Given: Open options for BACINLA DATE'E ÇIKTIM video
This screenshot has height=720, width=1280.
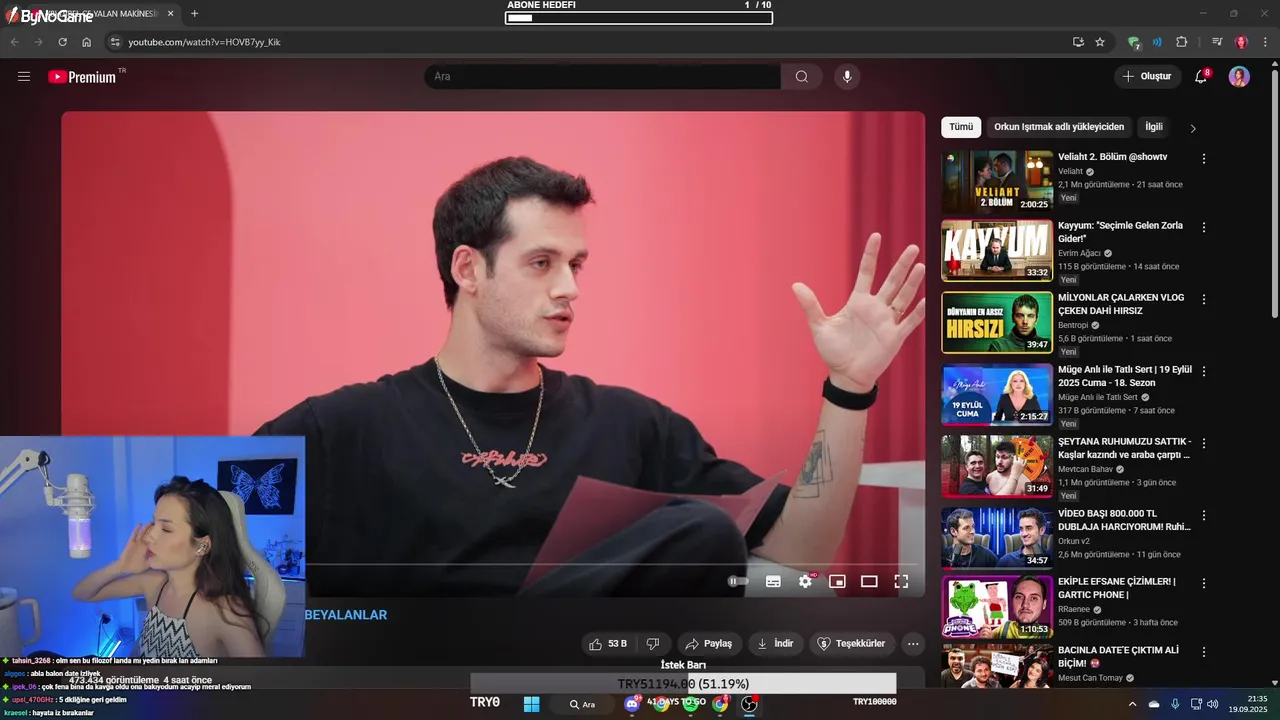Looking at the screenshot, I should pos(1204,651).
